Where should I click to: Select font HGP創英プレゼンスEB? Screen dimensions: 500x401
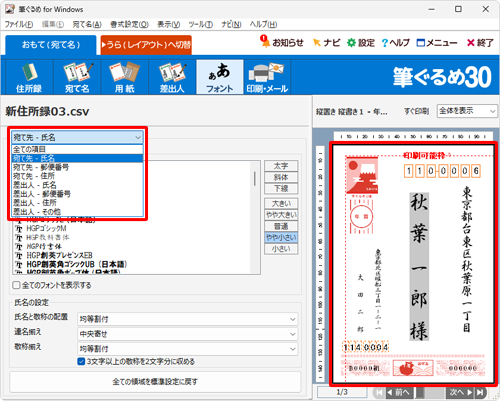[59, 256]
